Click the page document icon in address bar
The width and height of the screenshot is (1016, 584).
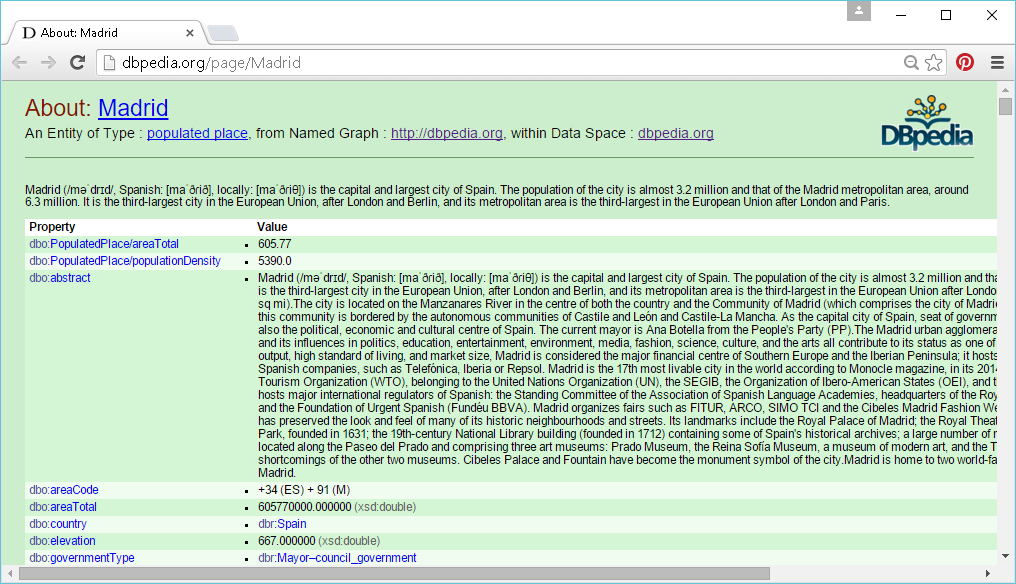coord(110,63)
